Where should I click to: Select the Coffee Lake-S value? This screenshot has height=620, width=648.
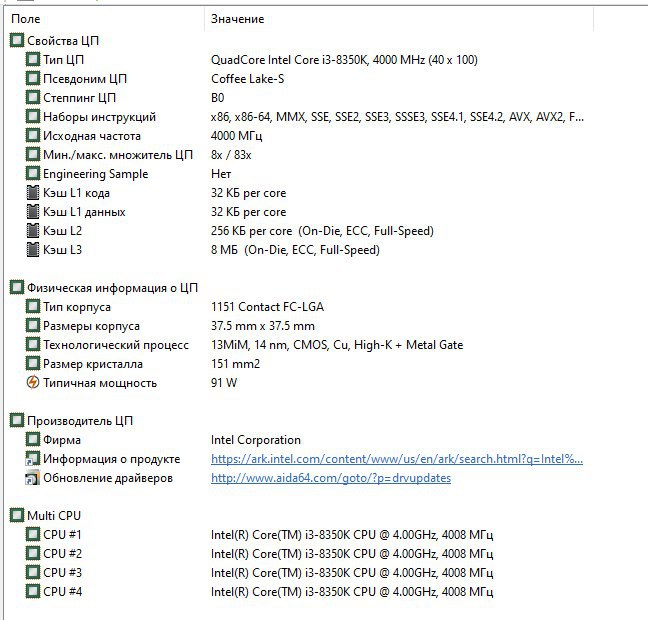point(247,79)
